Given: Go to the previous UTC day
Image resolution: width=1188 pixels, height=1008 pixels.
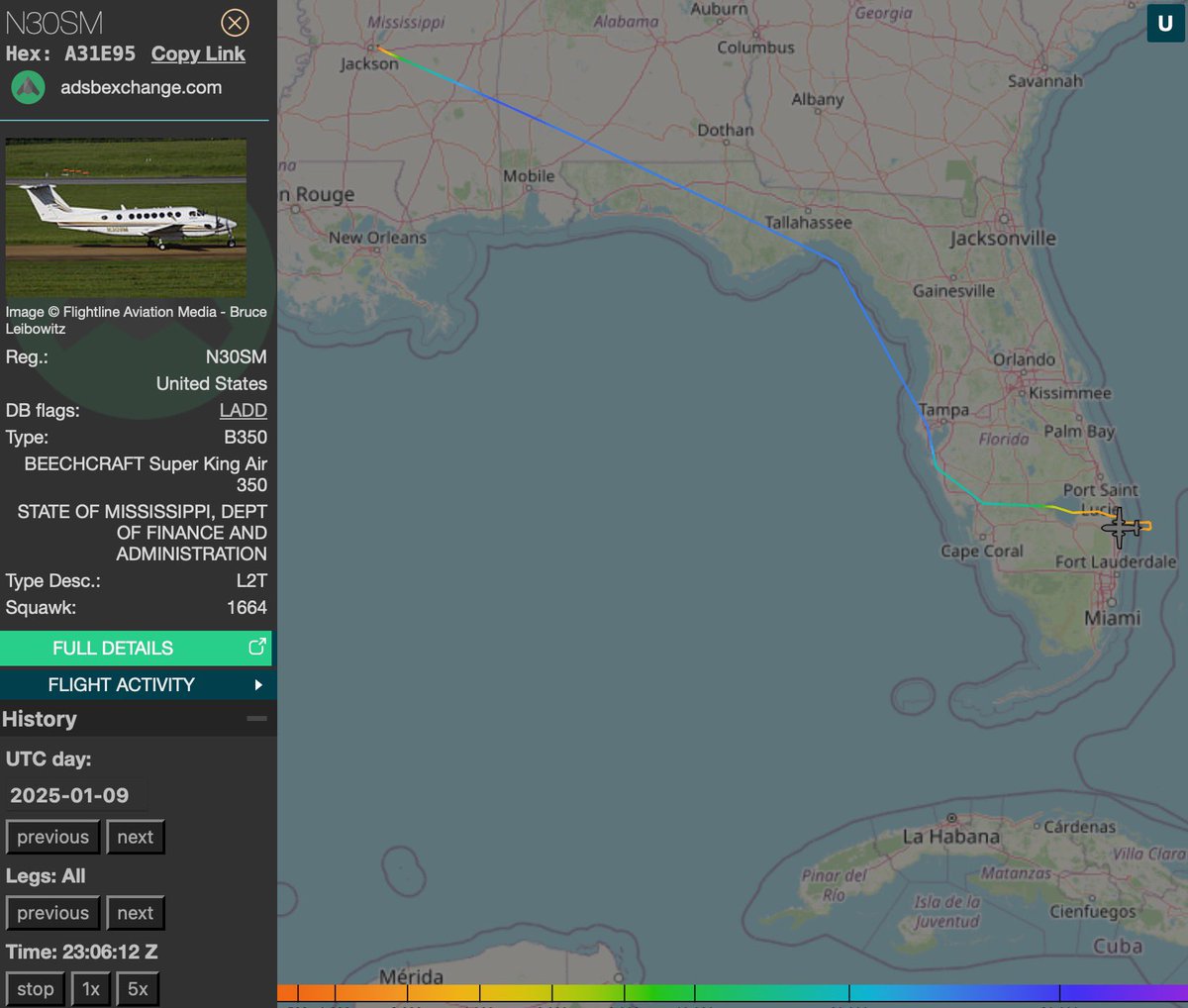Looking at the screenshot, I should point(52,837).
